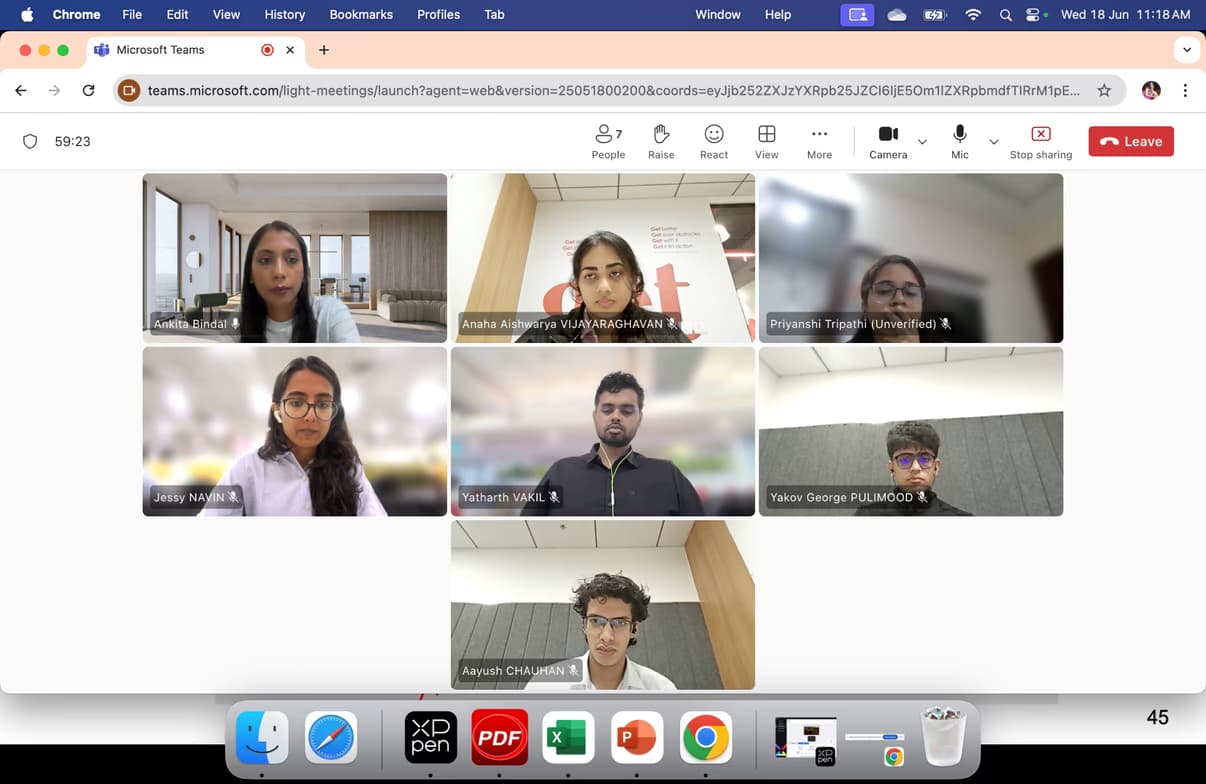Open the Bookmarks menu in the menu bar
Image resolution: width=1206 pixels, height=784 pixels.
click(x=361, y=15)
